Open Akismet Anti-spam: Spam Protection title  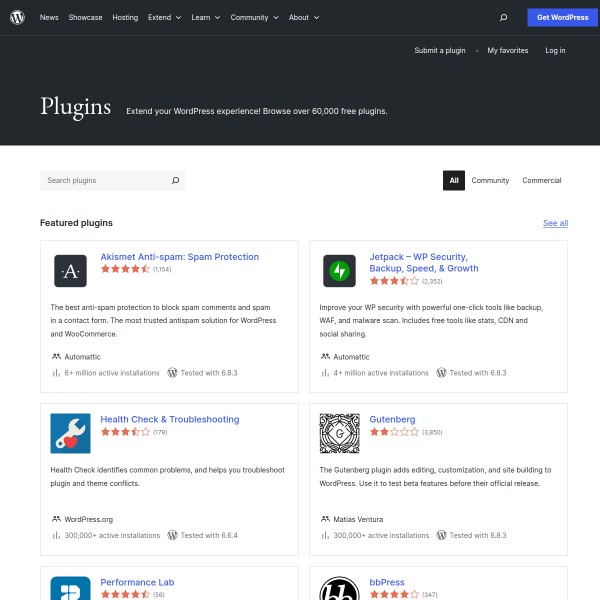[x=179, y=257]
